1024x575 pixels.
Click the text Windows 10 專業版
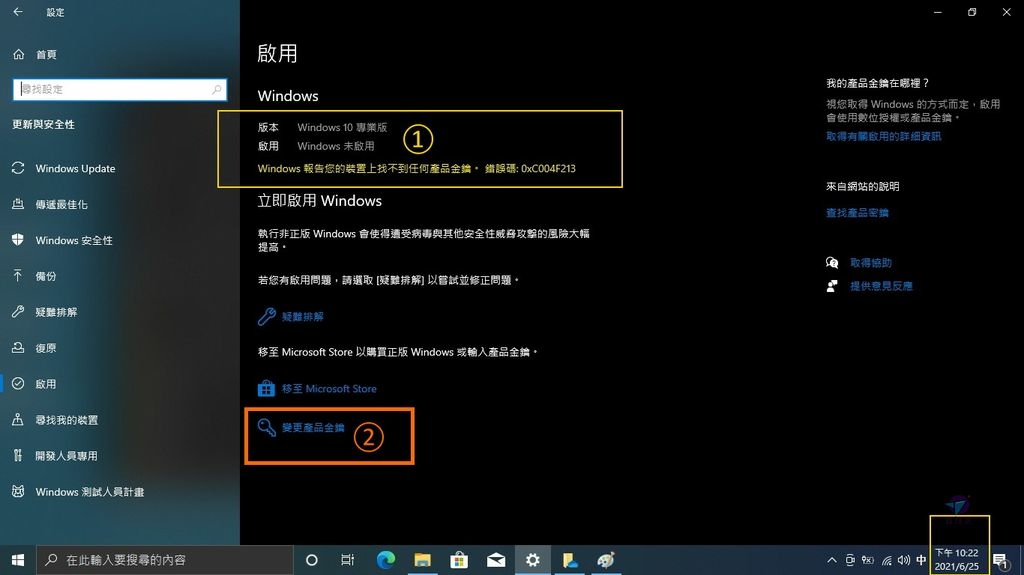(x=342, y=127)
